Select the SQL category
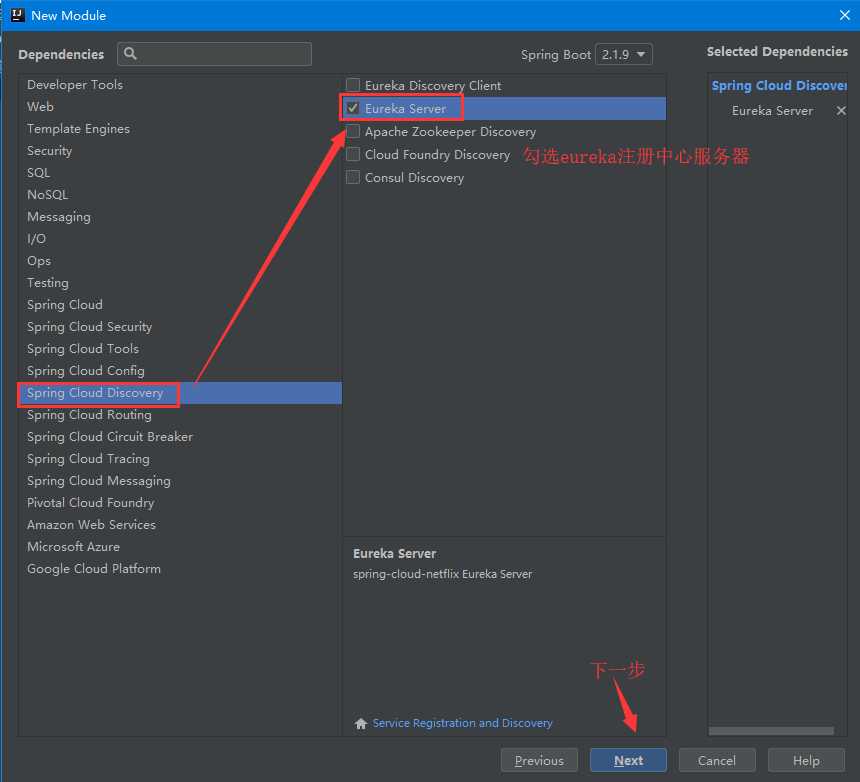The height and width of the screenshot is (782, 860). 179,172
